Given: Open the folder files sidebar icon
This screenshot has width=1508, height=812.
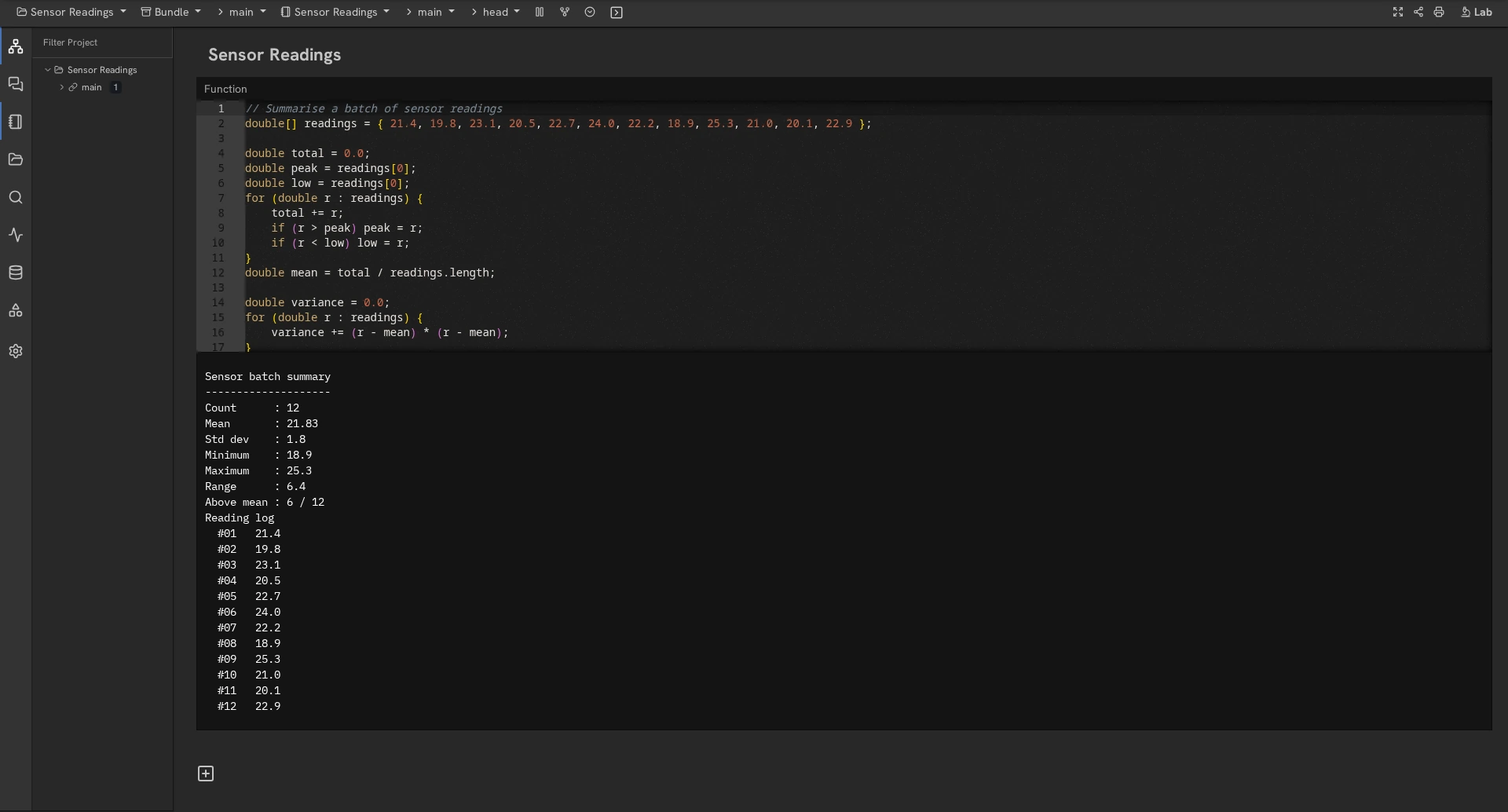Looking at the screenshot, I should click(16, 159).
